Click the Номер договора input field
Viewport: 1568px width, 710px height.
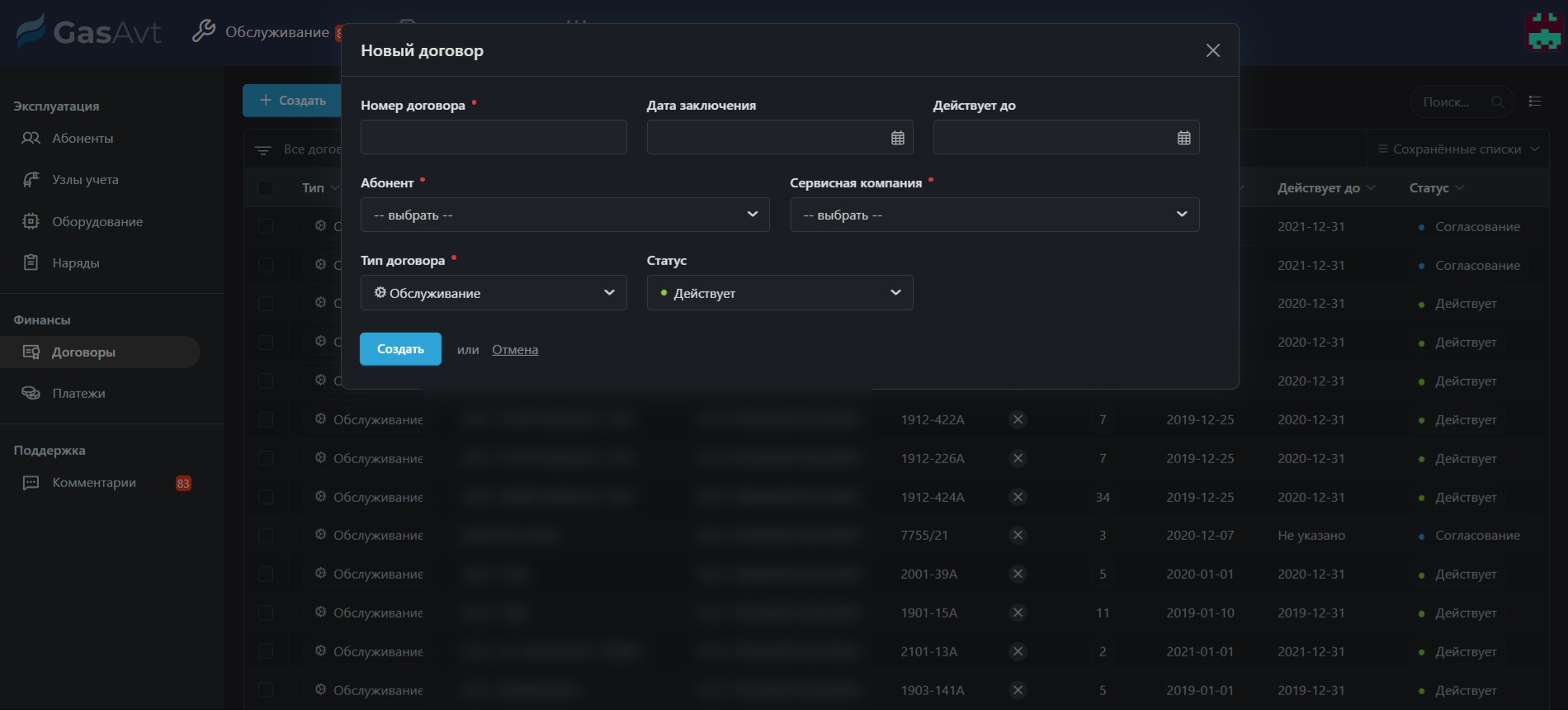click(494, 137)
